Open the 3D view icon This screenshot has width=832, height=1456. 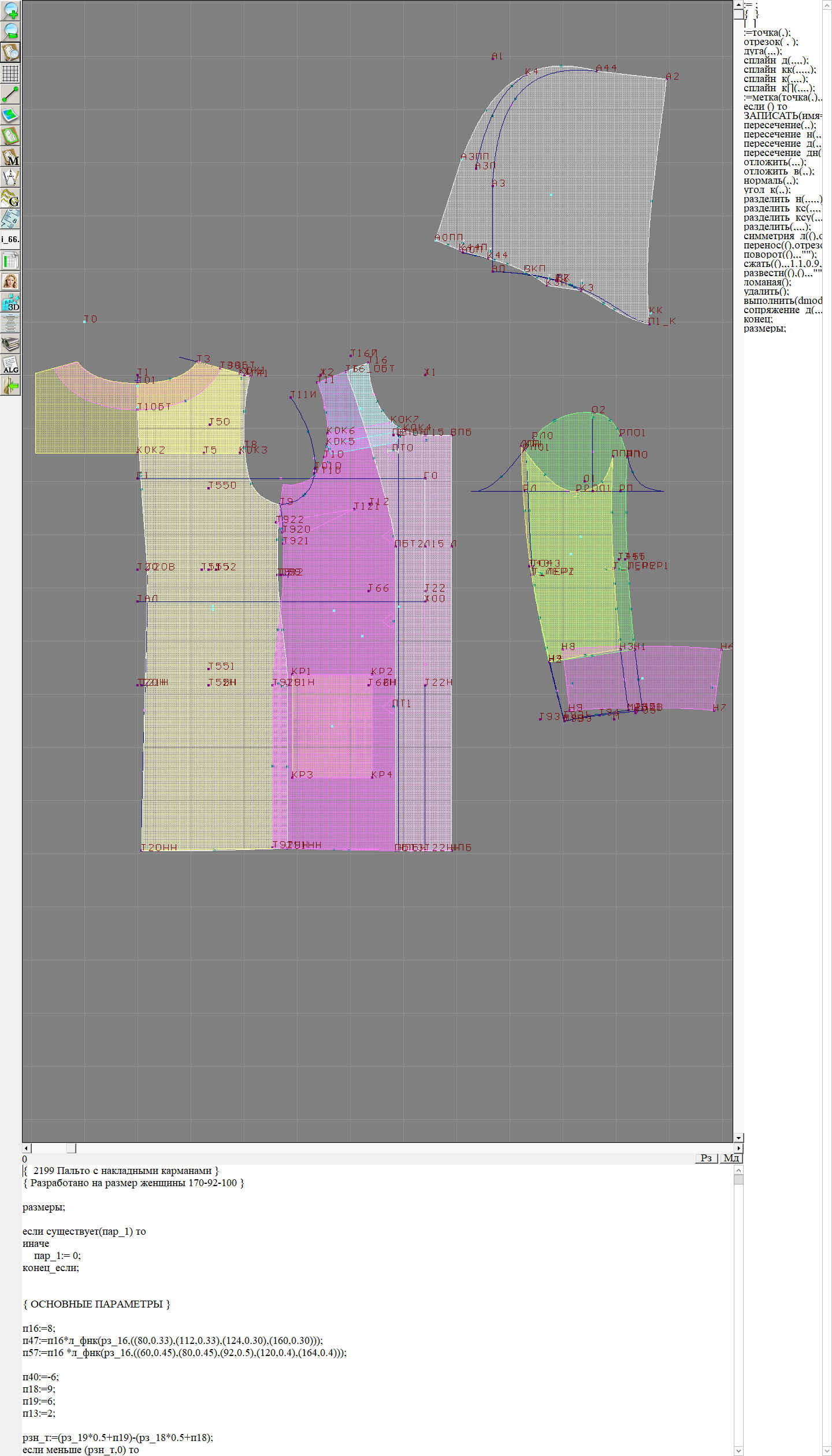click(x=10, y=302)
